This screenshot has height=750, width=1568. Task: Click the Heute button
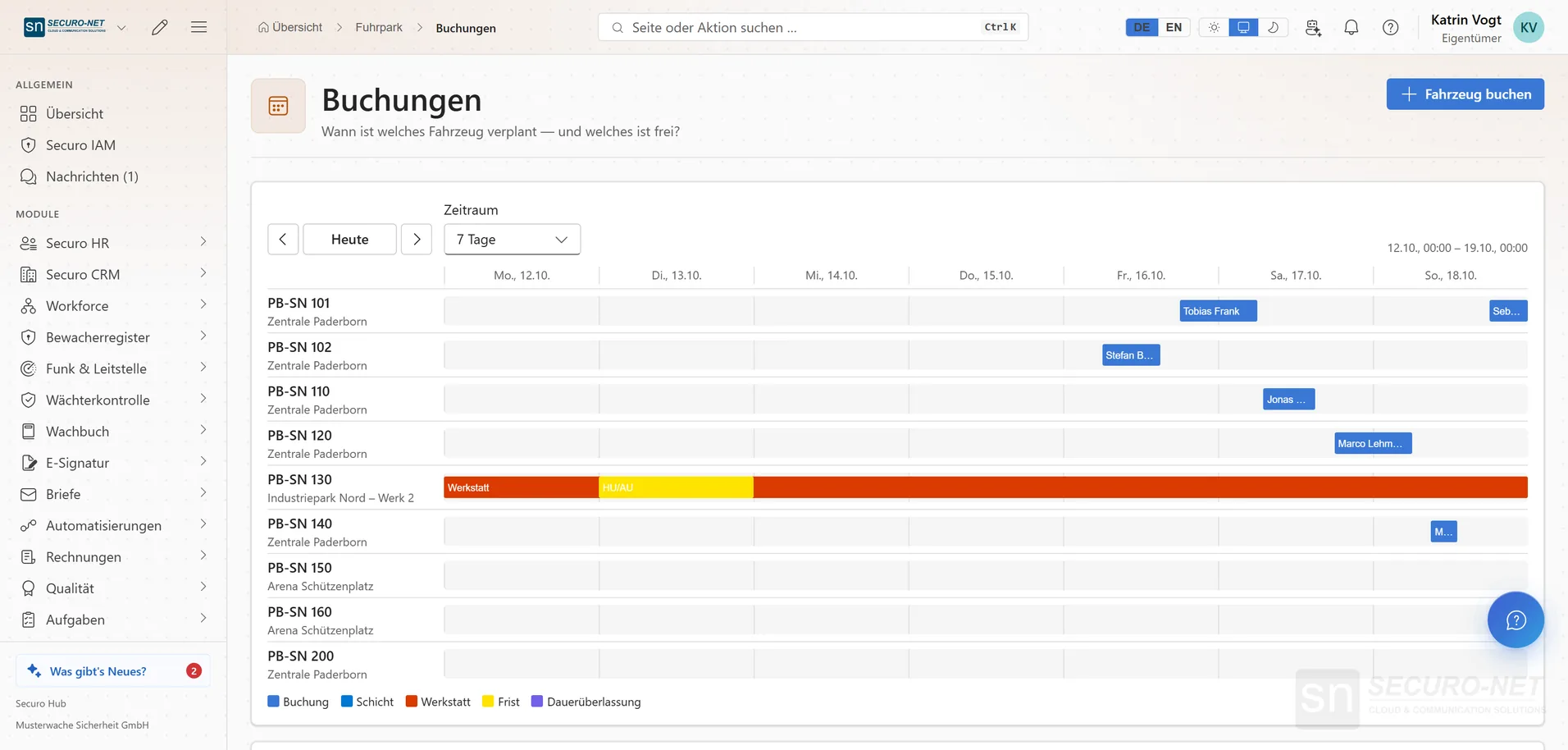pyautogui.click(x=350, y=240)
